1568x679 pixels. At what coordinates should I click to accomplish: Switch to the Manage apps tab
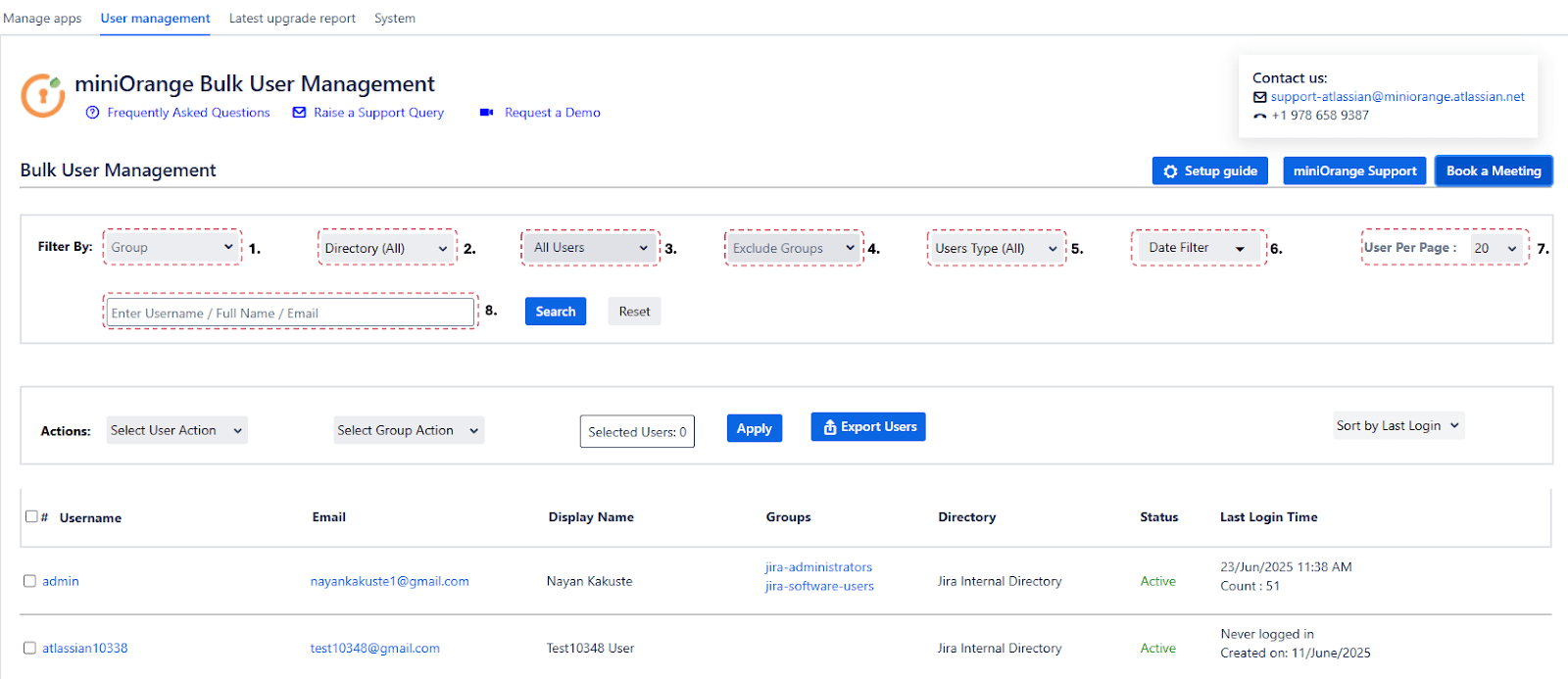tap(42, 19)
